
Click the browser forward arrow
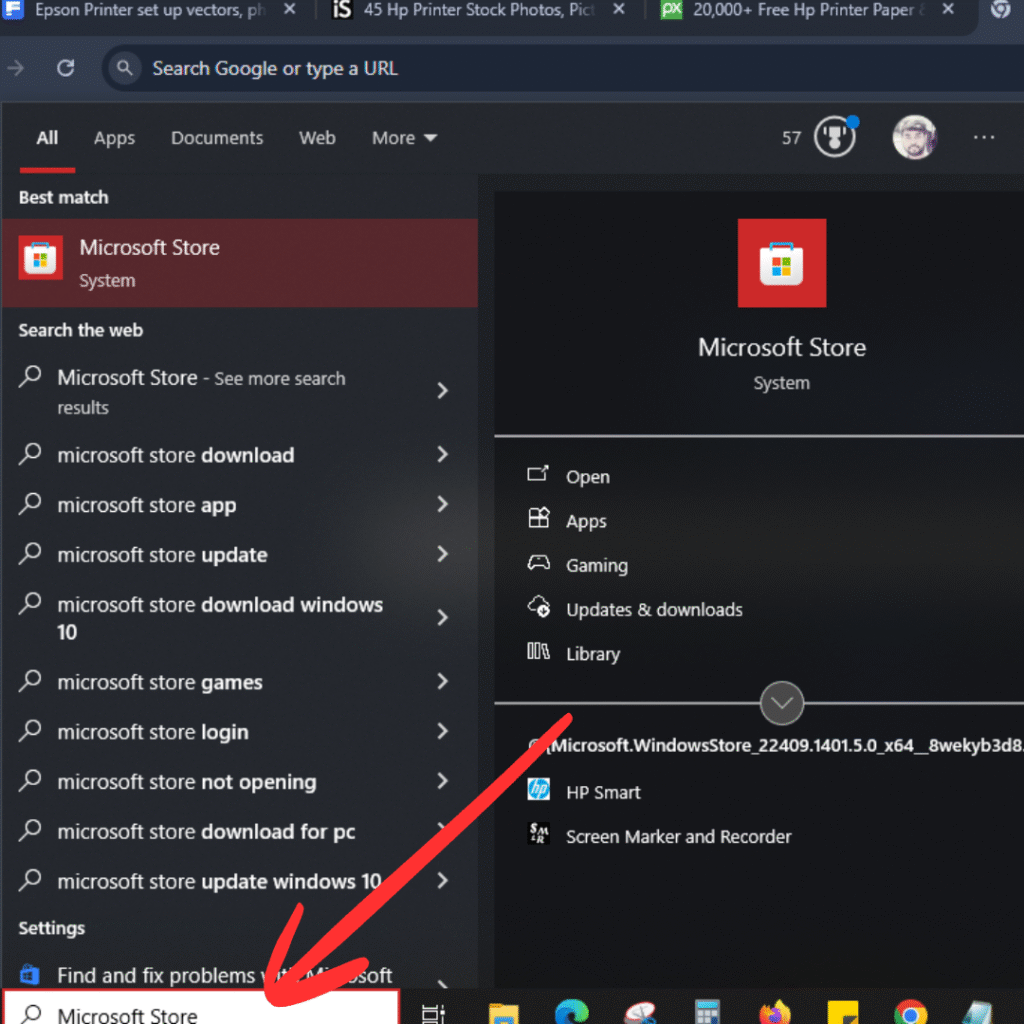pos(16,68)
